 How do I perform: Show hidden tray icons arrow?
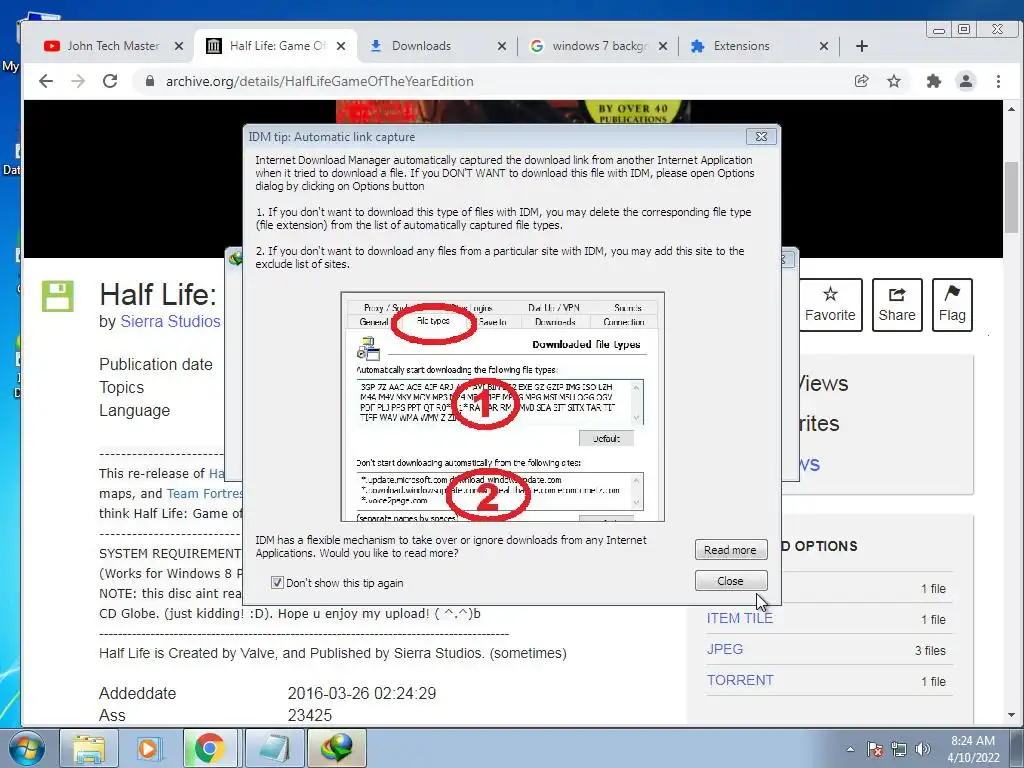click(850, 749)
